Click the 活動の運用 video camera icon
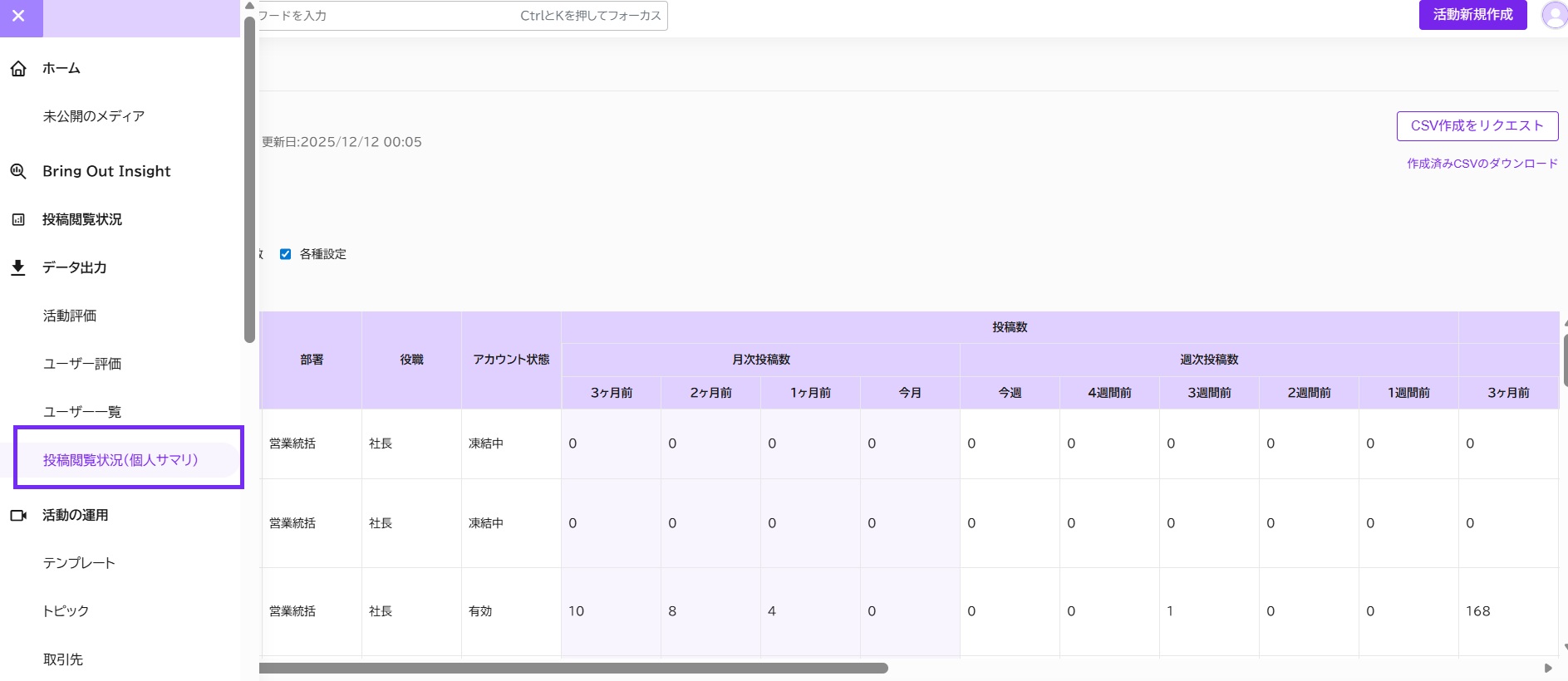 tap(18, 516)
